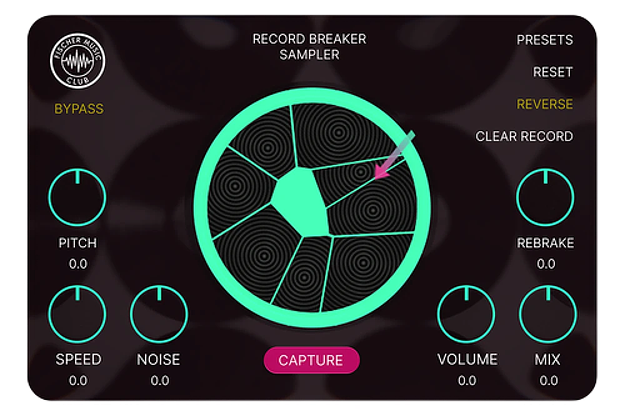Click the REBRAKE knob
This screenshot has width=625, height=416.
(545, 197)
